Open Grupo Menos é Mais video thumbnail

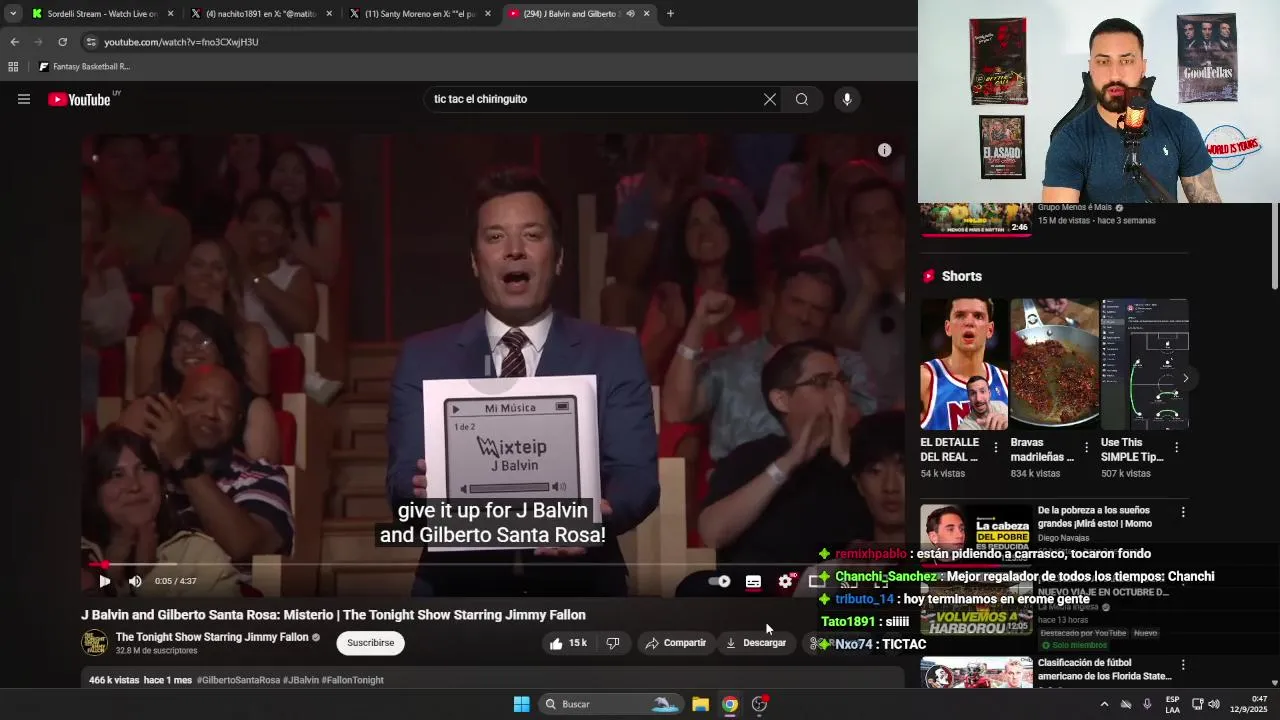click(x=975, y=219)
